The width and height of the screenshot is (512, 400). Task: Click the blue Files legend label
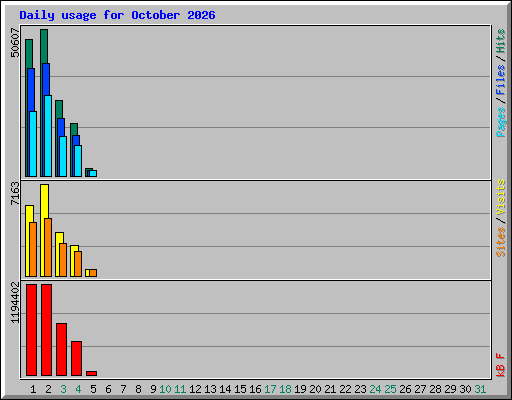501,80
